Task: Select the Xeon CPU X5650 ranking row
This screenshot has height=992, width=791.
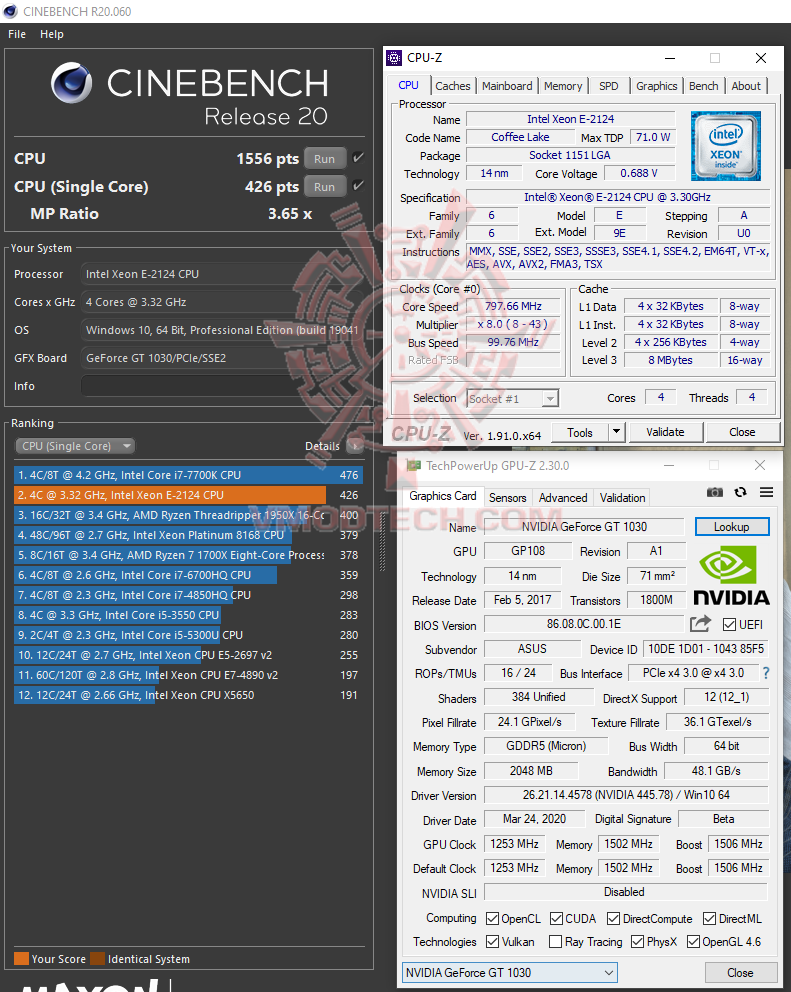Action: (189, 695)
